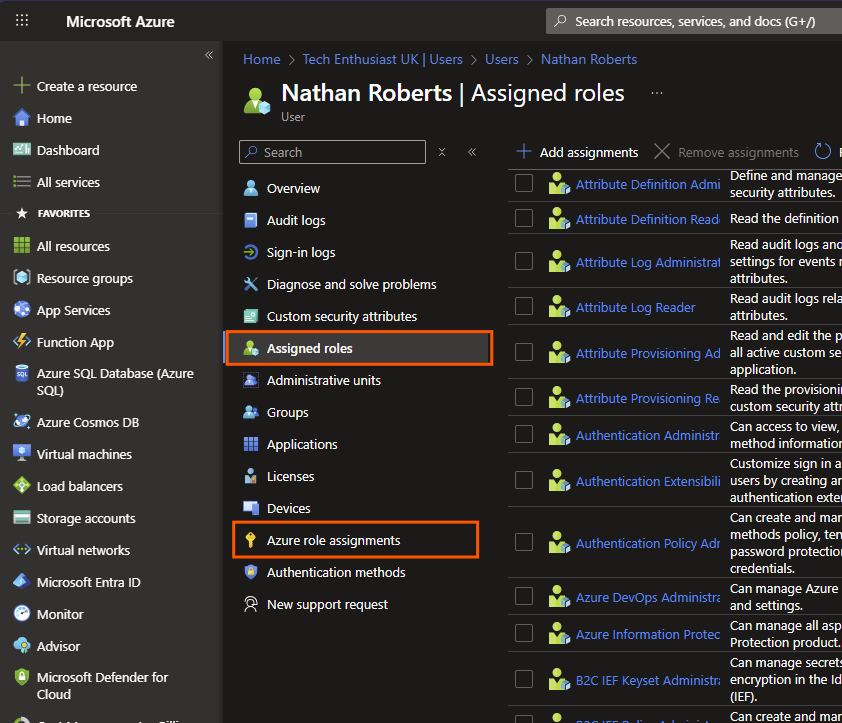Screen dimensions: 842x723
Task: Select the Azure DevOps Administrator checkbox
Action: [x=524, y=597]
